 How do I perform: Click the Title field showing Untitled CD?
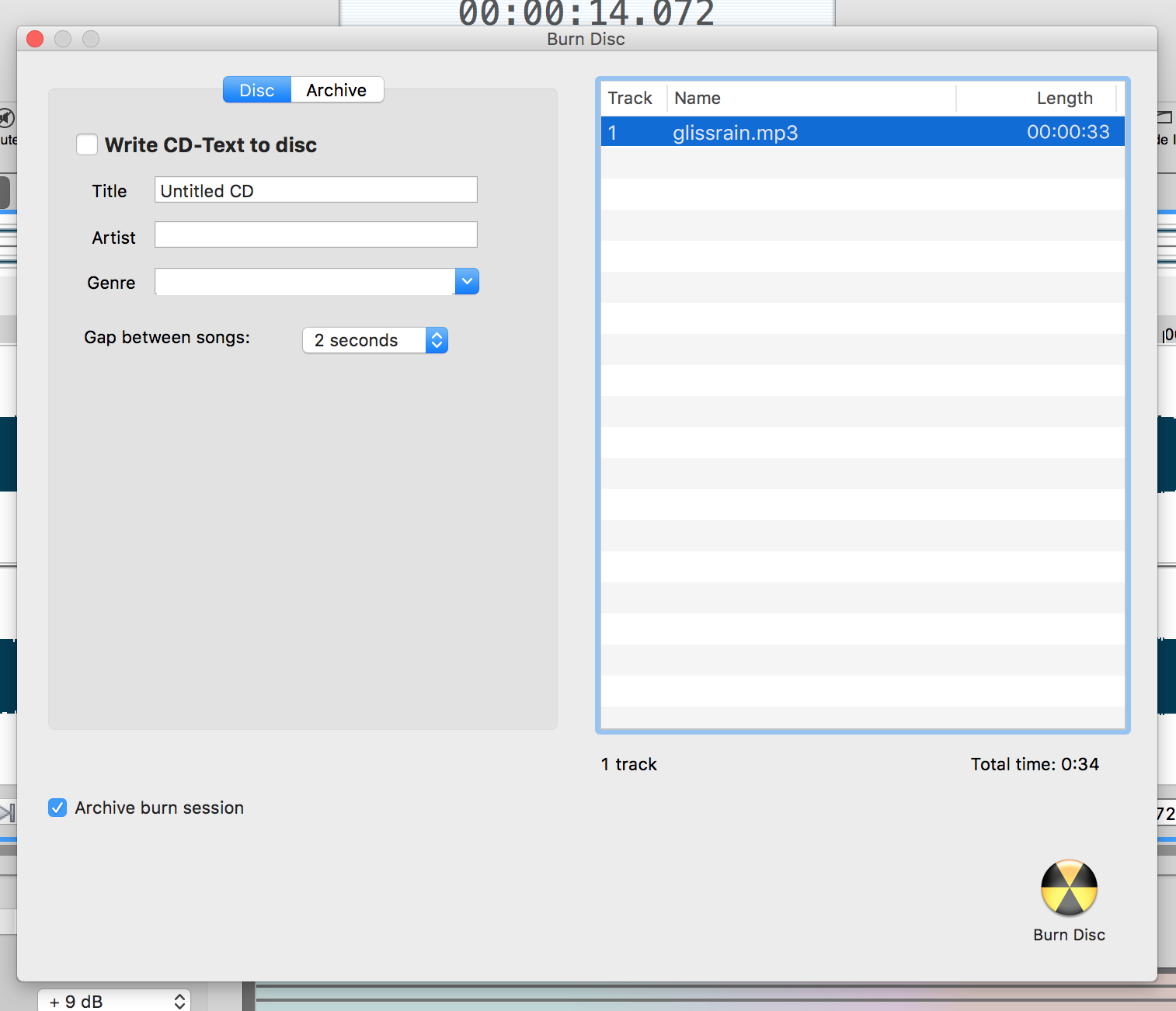click(x=315, y=189)
